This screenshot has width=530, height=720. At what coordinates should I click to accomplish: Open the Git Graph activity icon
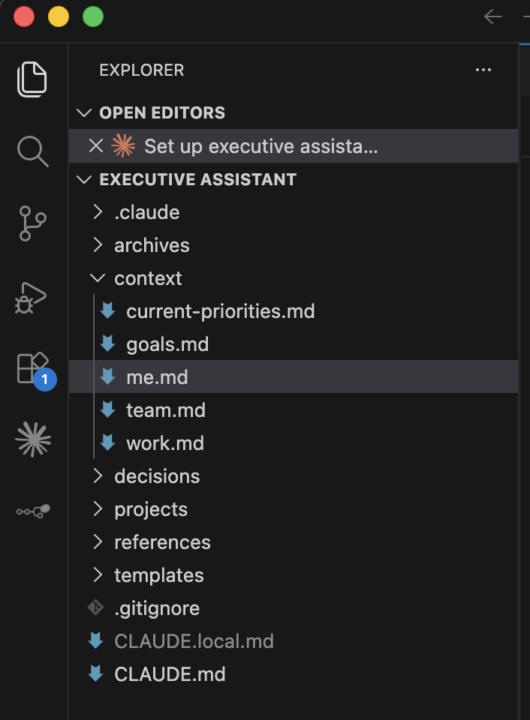pyautogui.click(x=33, y=511)
